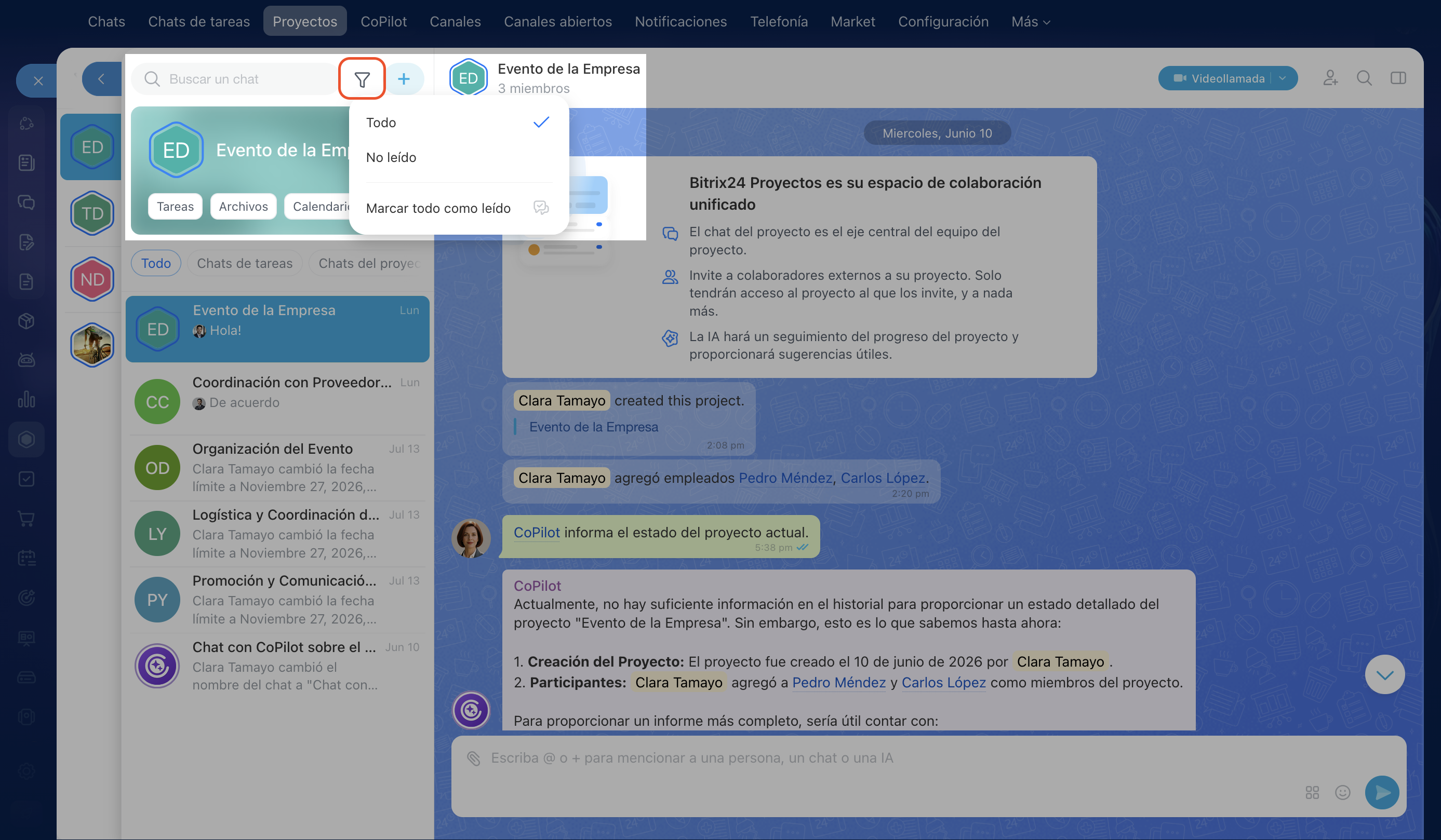Toggle the chat sidebar panel icon
Viewport: 1441px width, 840px height.
1398,78
